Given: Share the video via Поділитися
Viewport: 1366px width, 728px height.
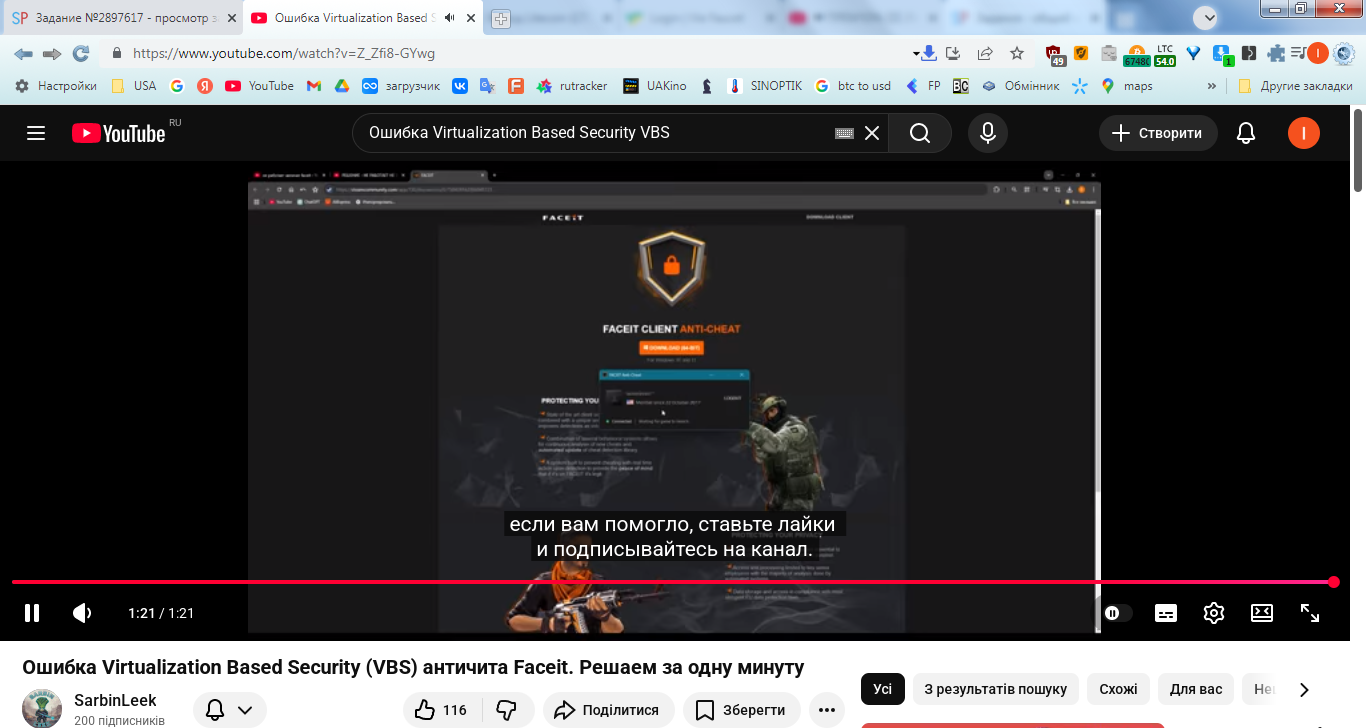Looking at the screenshot, I should point(607,710).
